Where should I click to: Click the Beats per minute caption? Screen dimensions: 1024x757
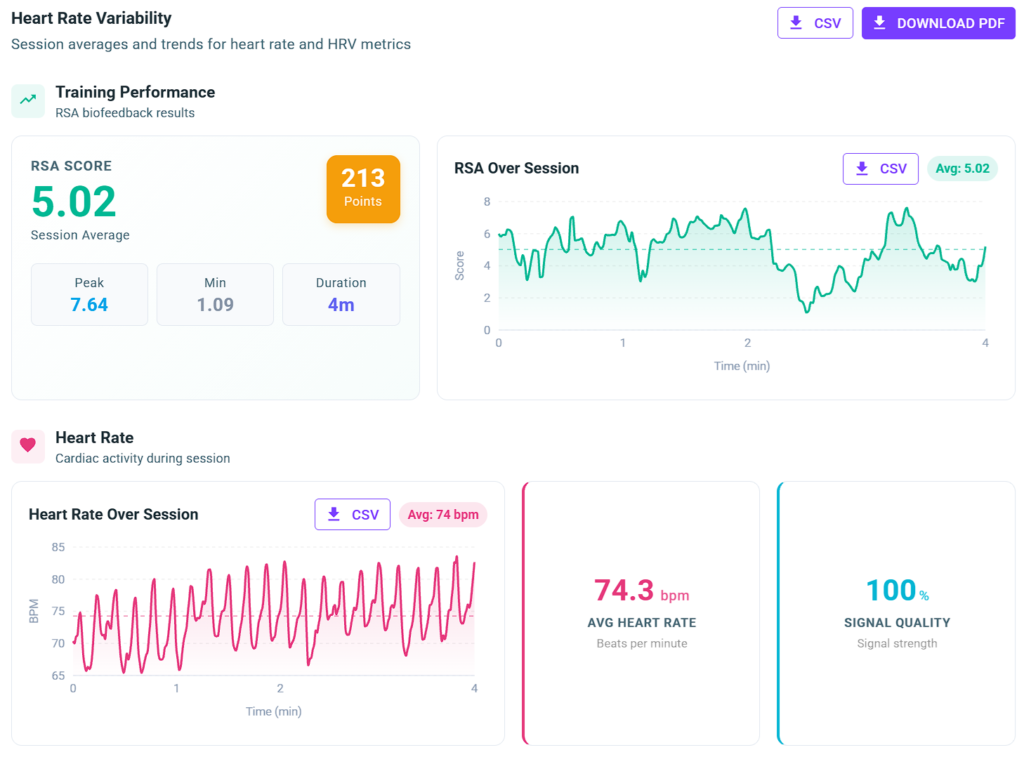[641, 643]
